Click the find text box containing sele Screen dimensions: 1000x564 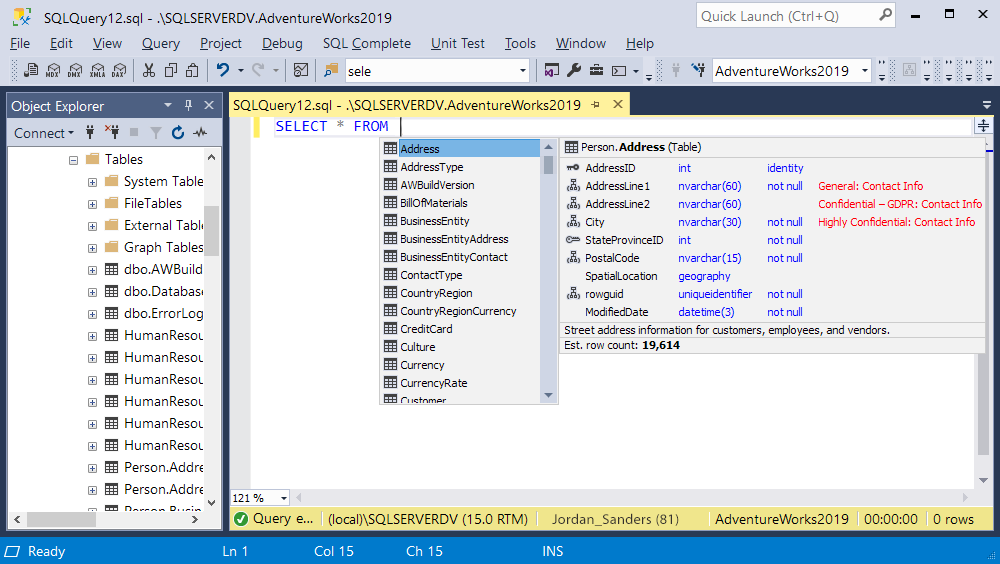coord(431,71)
